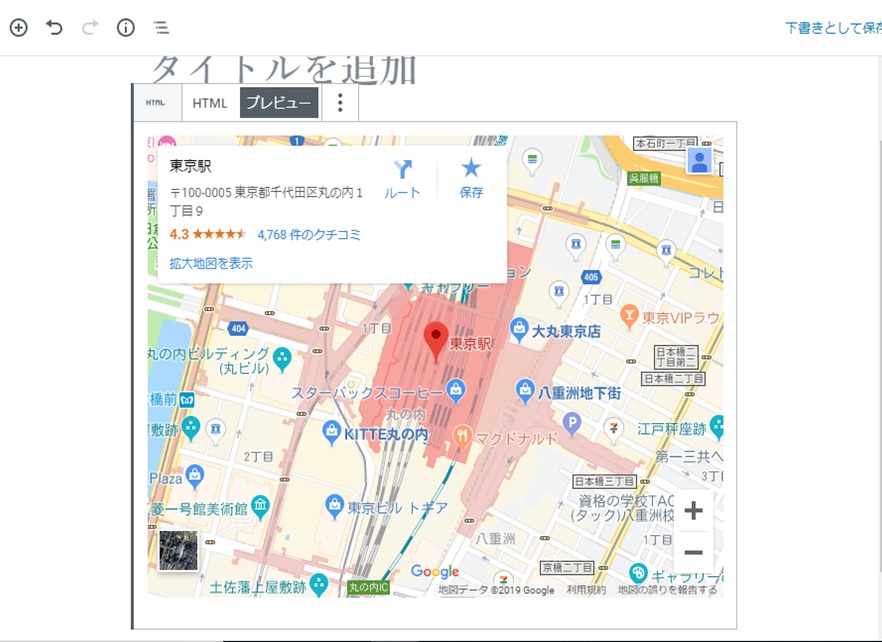Click the 保存 star icon

coord(471,168)
